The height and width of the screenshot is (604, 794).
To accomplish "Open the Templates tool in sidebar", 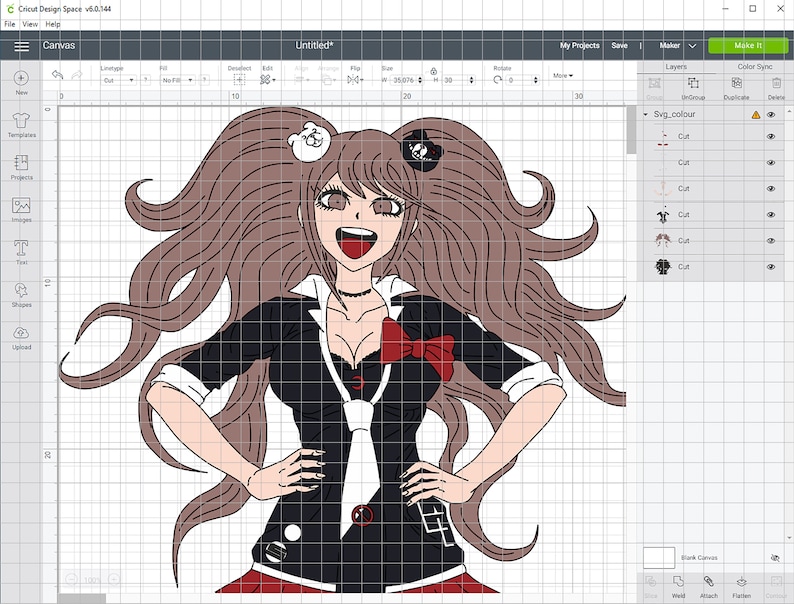I will [x=21, y=120].
